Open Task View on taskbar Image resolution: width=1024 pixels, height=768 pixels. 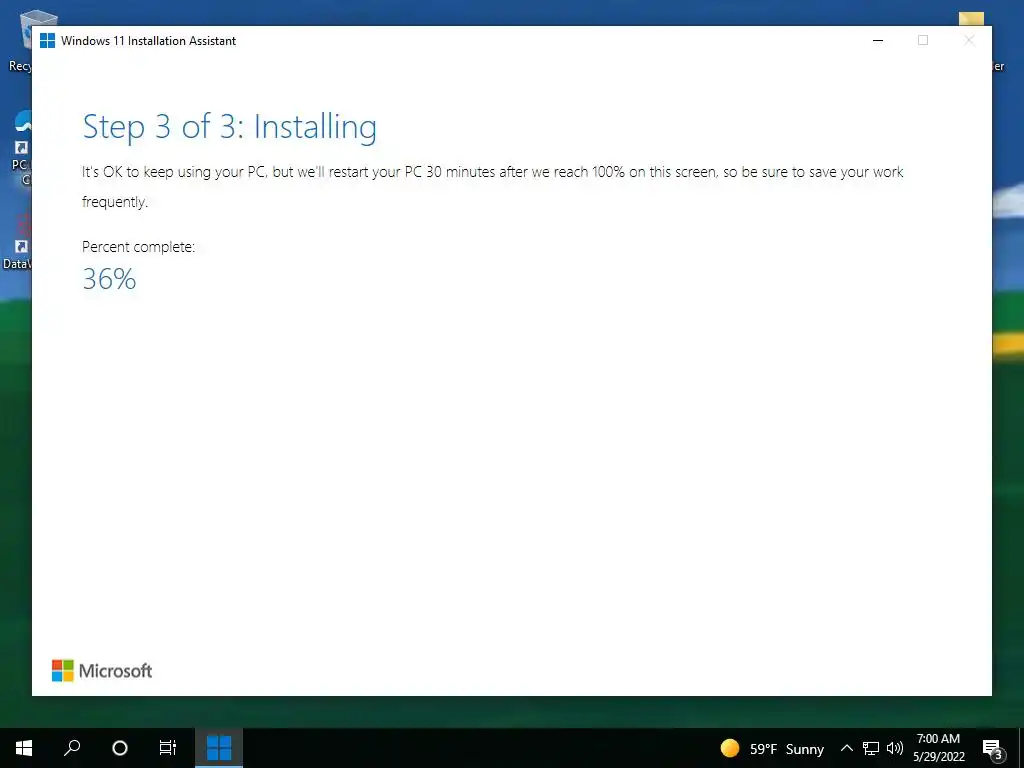(168, 748)
